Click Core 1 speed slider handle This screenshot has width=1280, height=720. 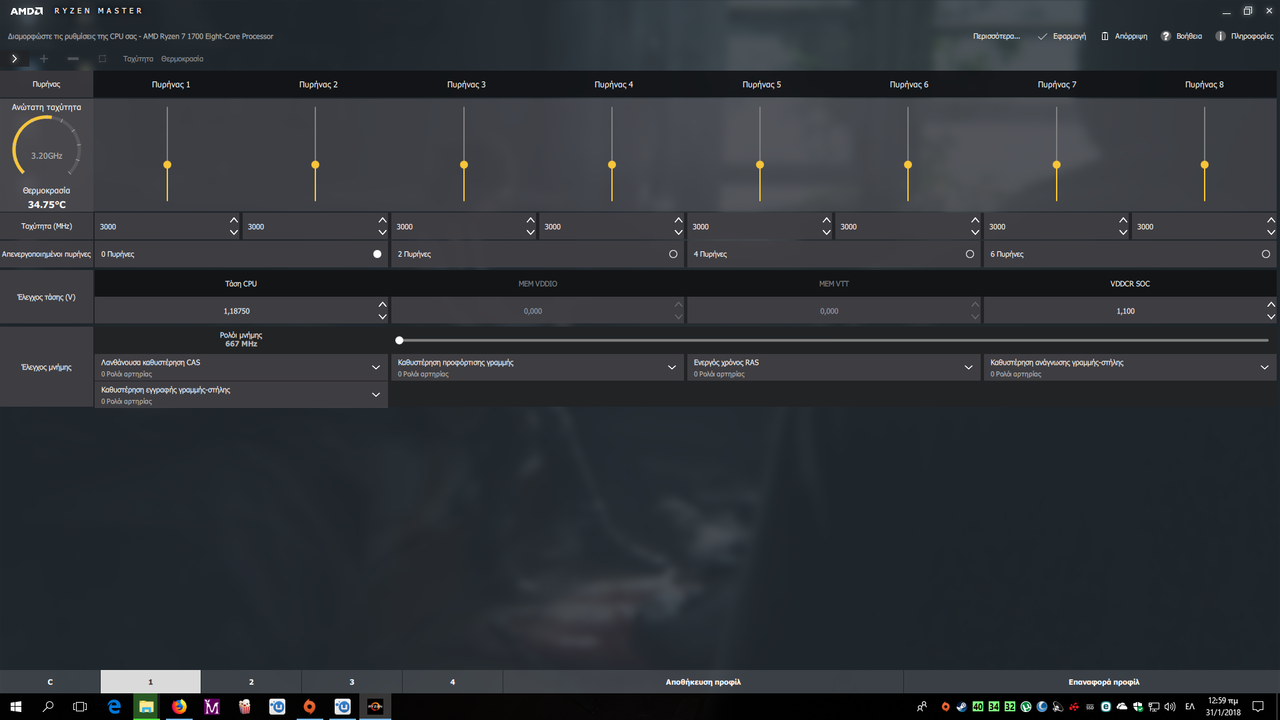[x=167, y=165]
